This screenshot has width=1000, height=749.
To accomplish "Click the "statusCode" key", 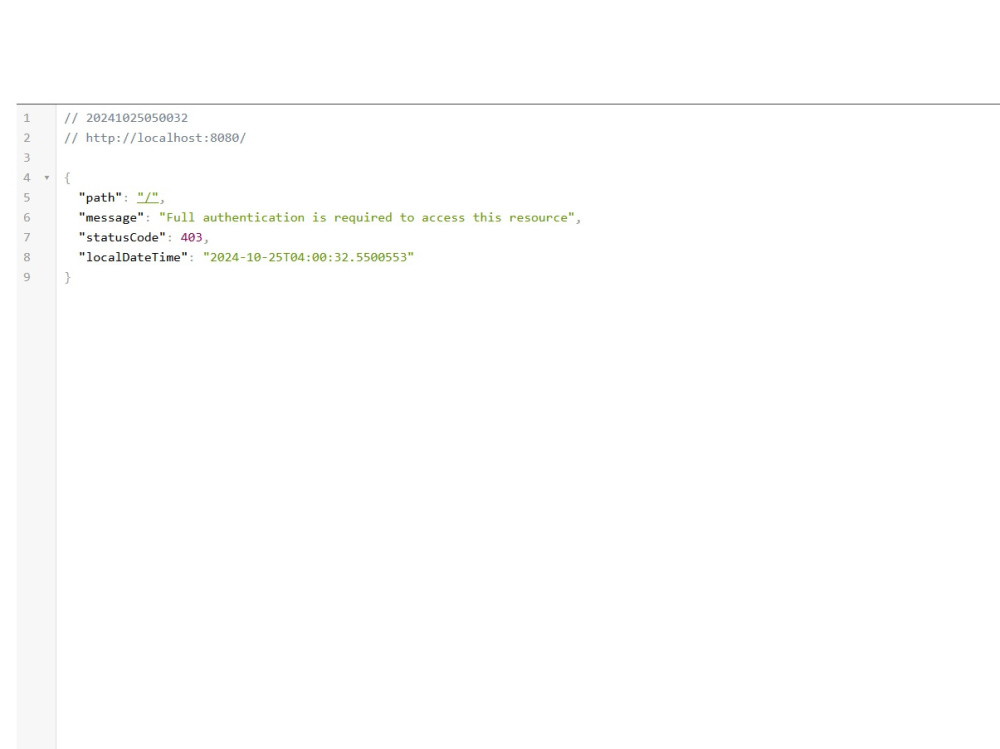I will (122, 237).
